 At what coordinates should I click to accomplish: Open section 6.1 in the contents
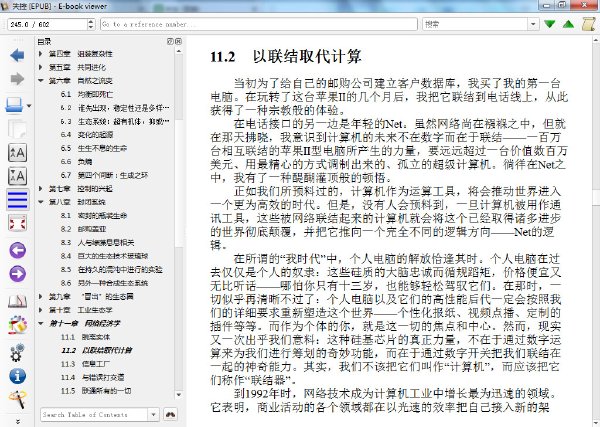86,94
